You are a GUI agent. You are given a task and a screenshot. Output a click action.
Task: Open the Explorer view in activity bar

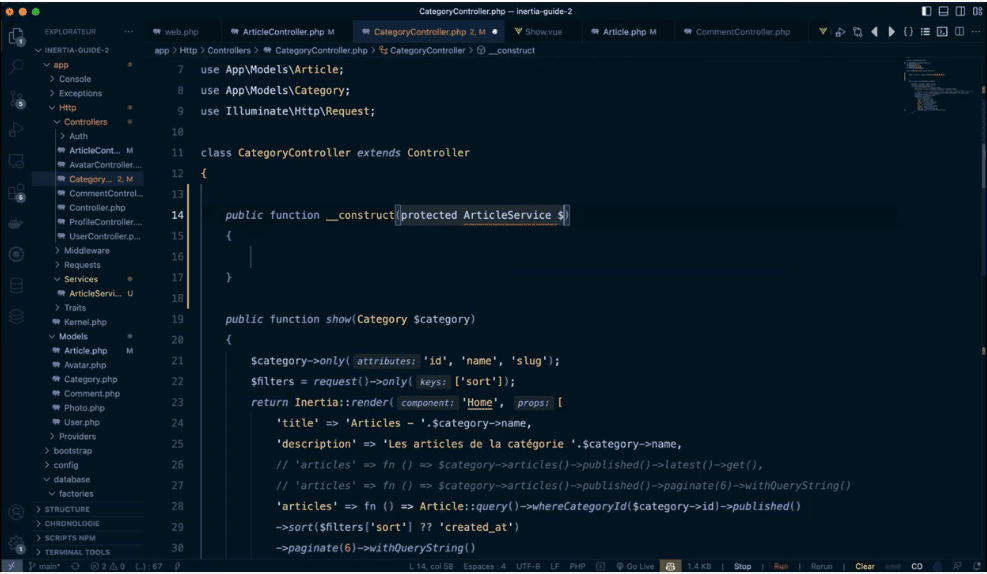tap(16, 37)
